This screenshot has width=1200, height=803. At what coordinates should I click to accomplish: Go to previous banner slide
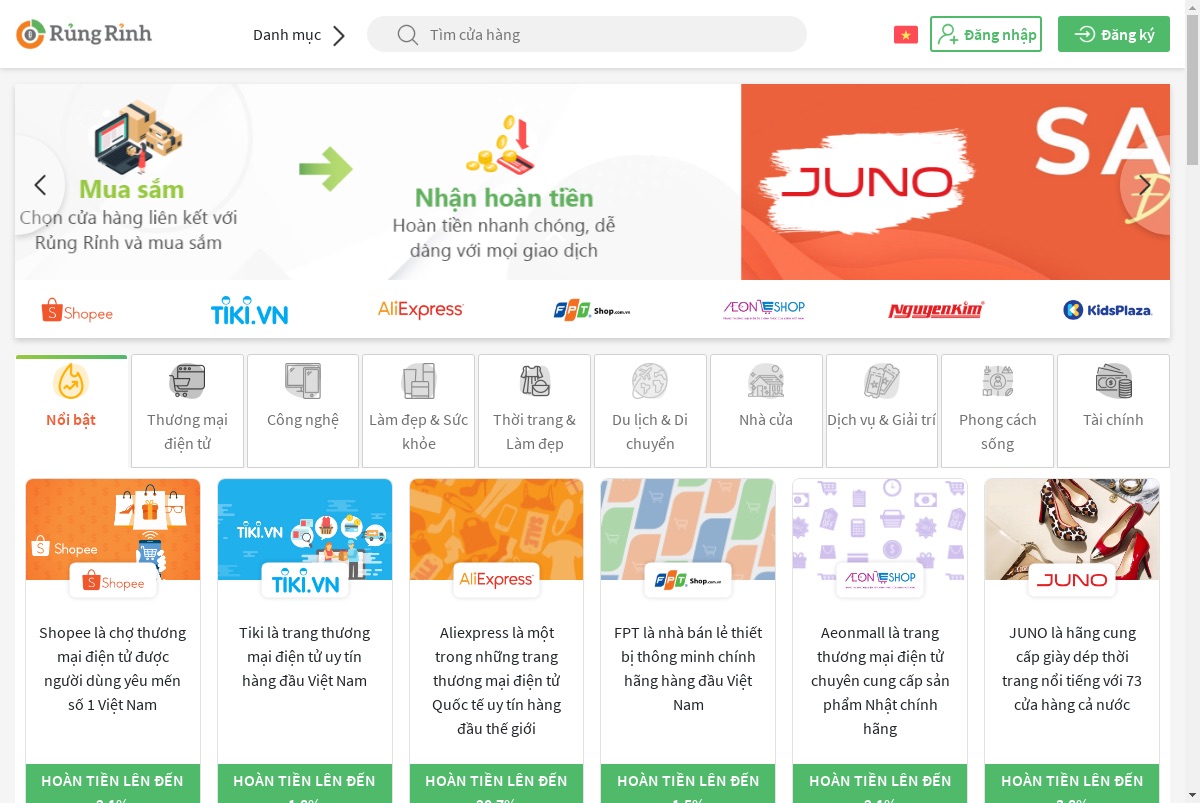40,185
